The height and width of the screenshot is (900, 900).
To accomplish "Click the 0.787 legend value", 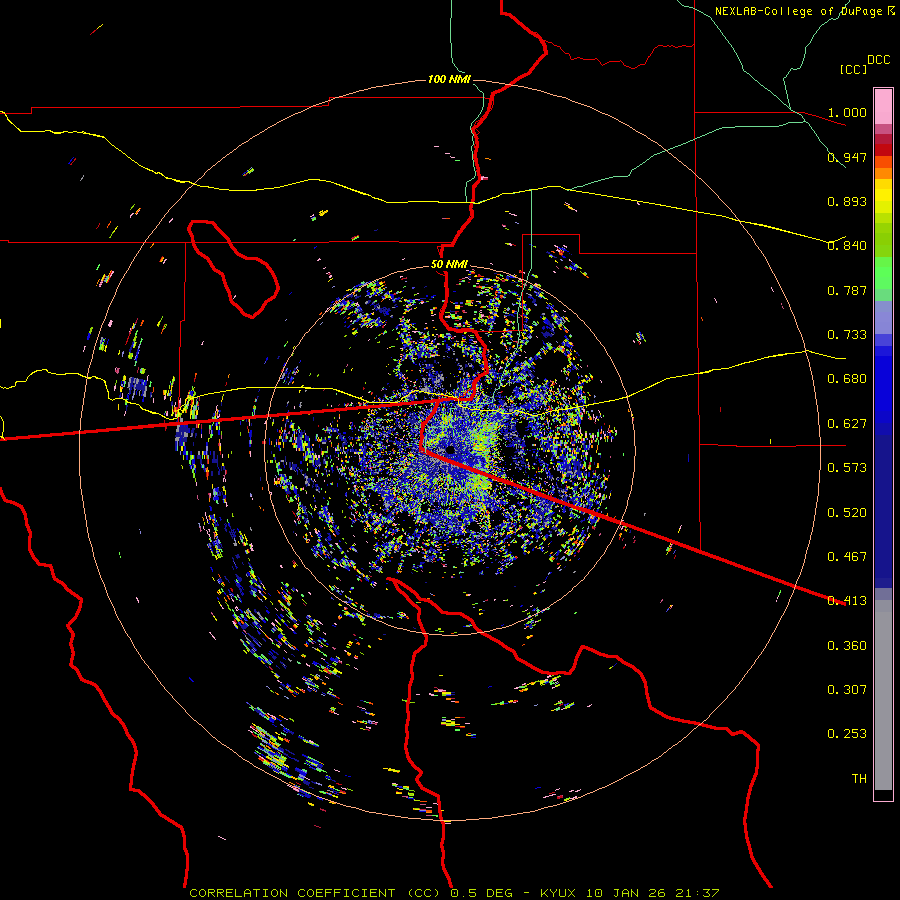I will click(x=847, y=290).
